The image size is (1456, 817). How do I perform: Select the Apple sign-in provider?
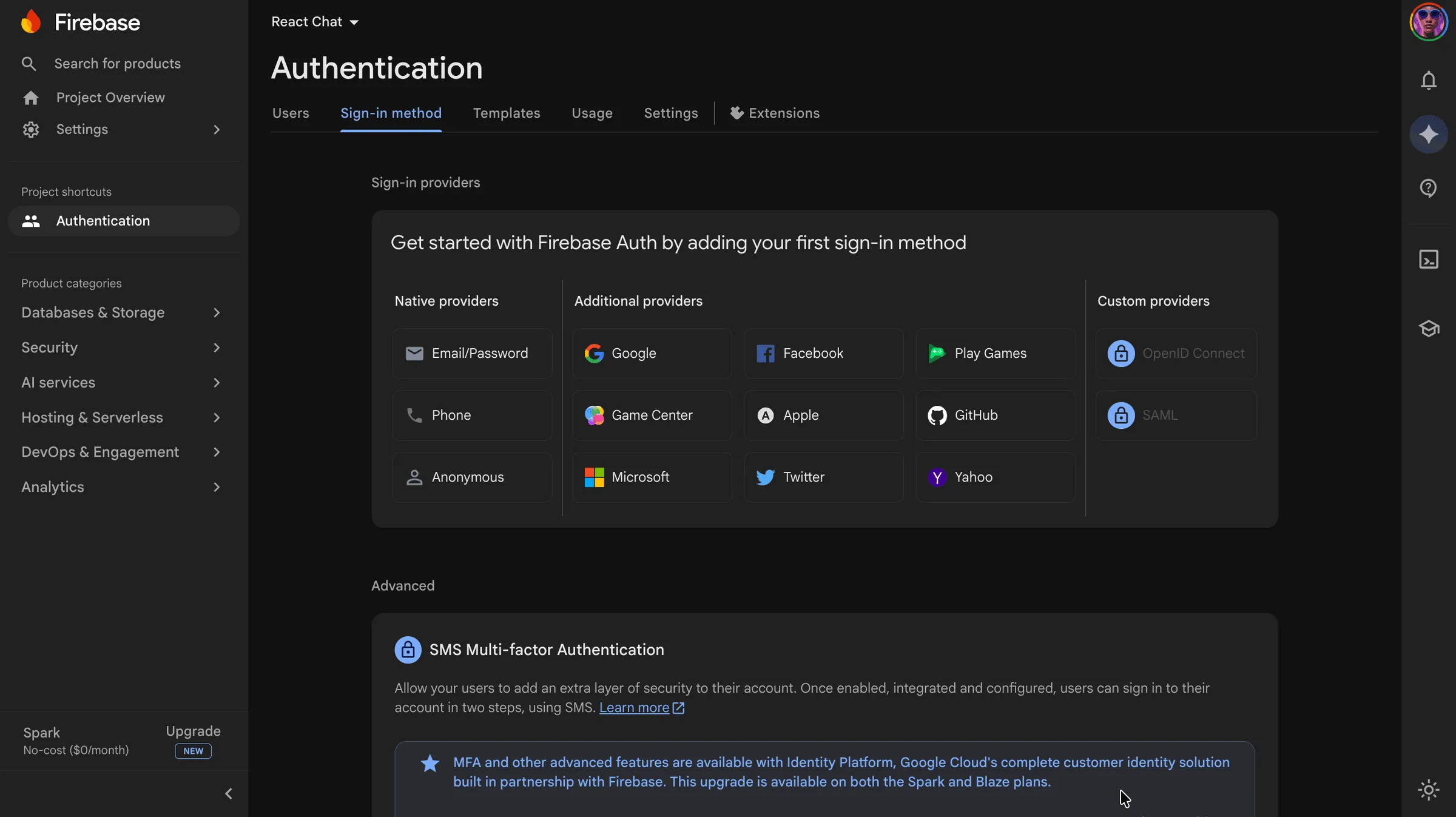[824, 415]
